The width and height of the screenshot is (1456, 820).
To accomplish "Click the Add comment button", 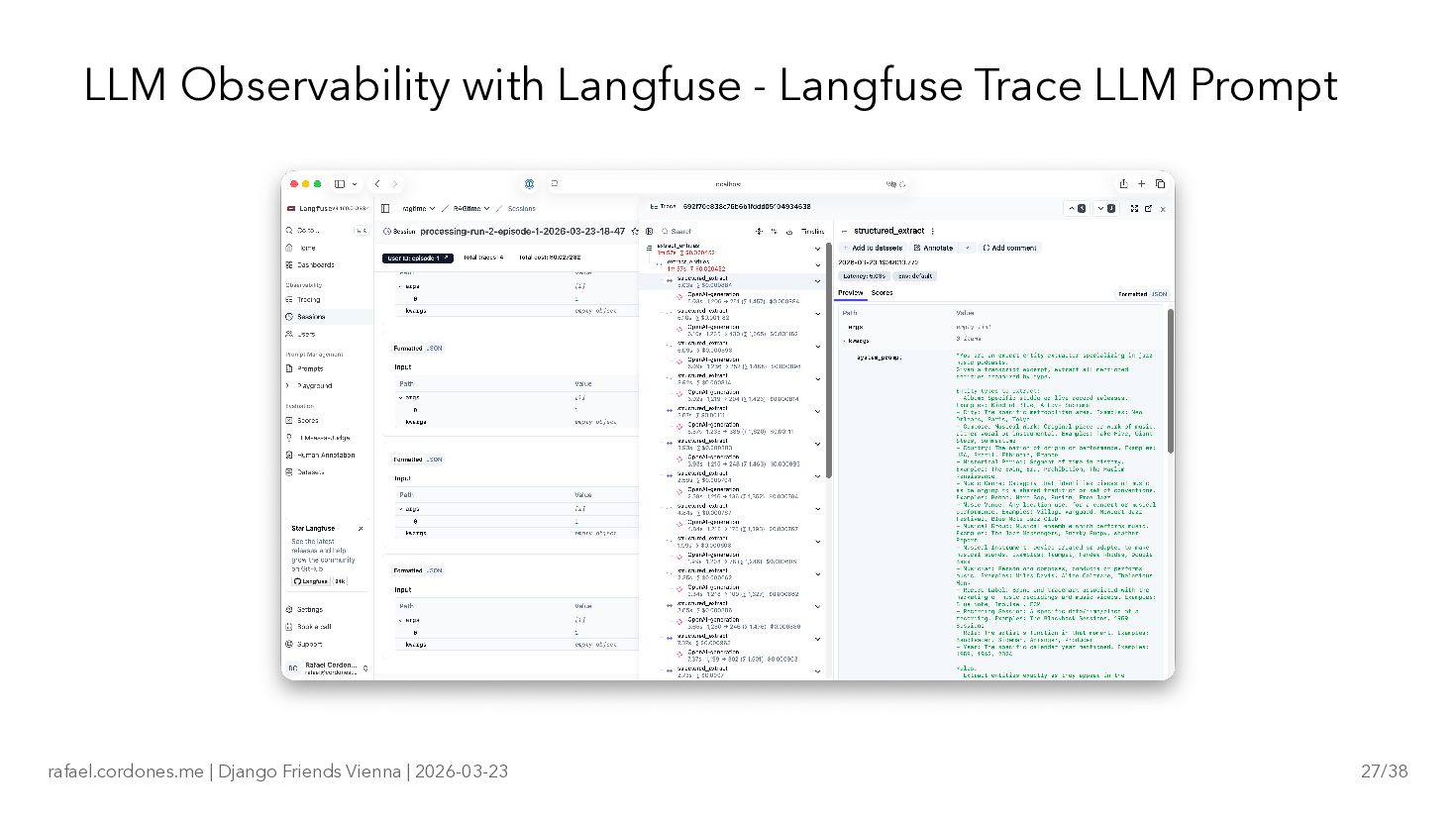I will coord(1009,248).
